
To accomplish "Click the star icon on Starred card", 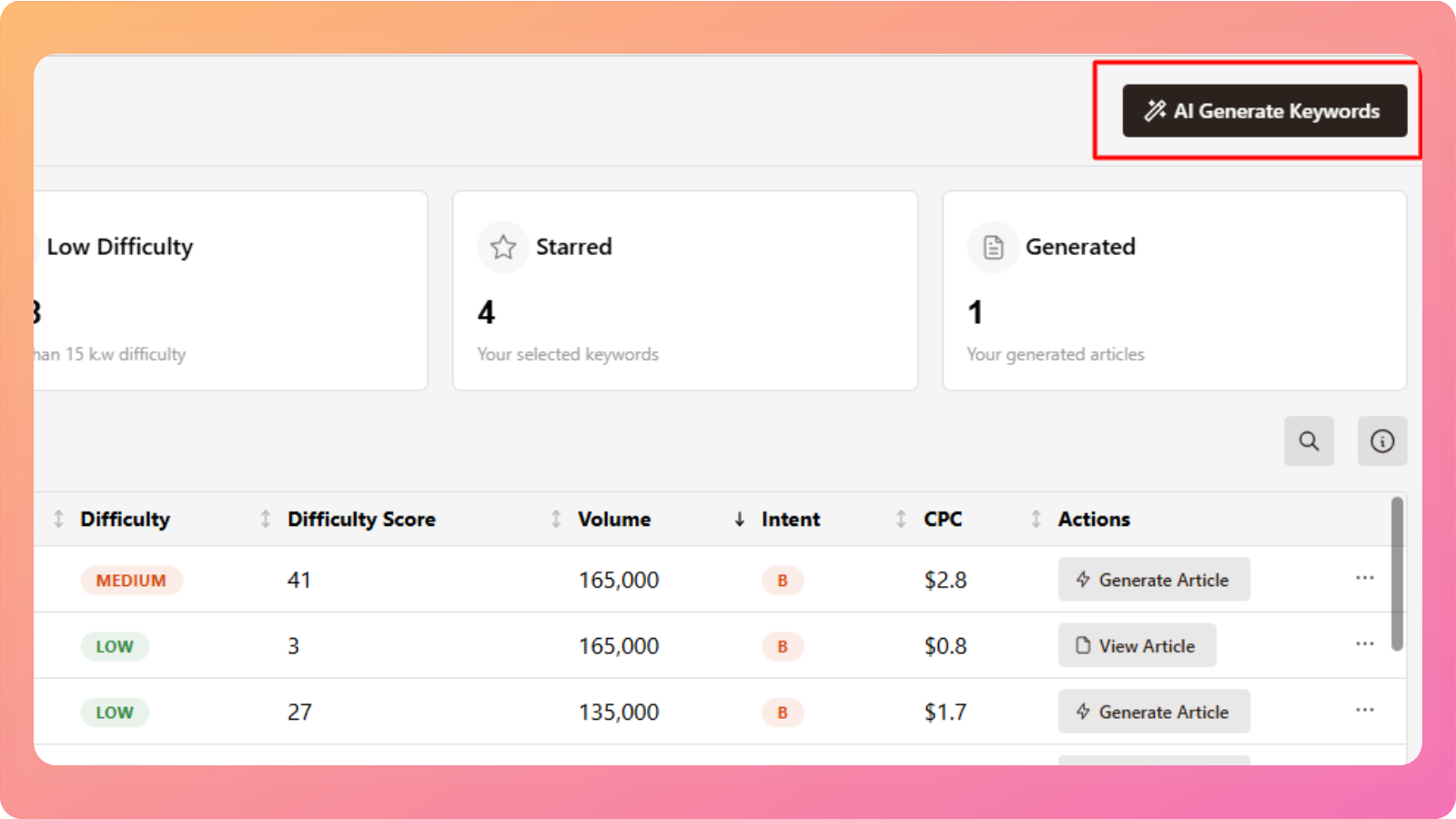I will 503,247.
